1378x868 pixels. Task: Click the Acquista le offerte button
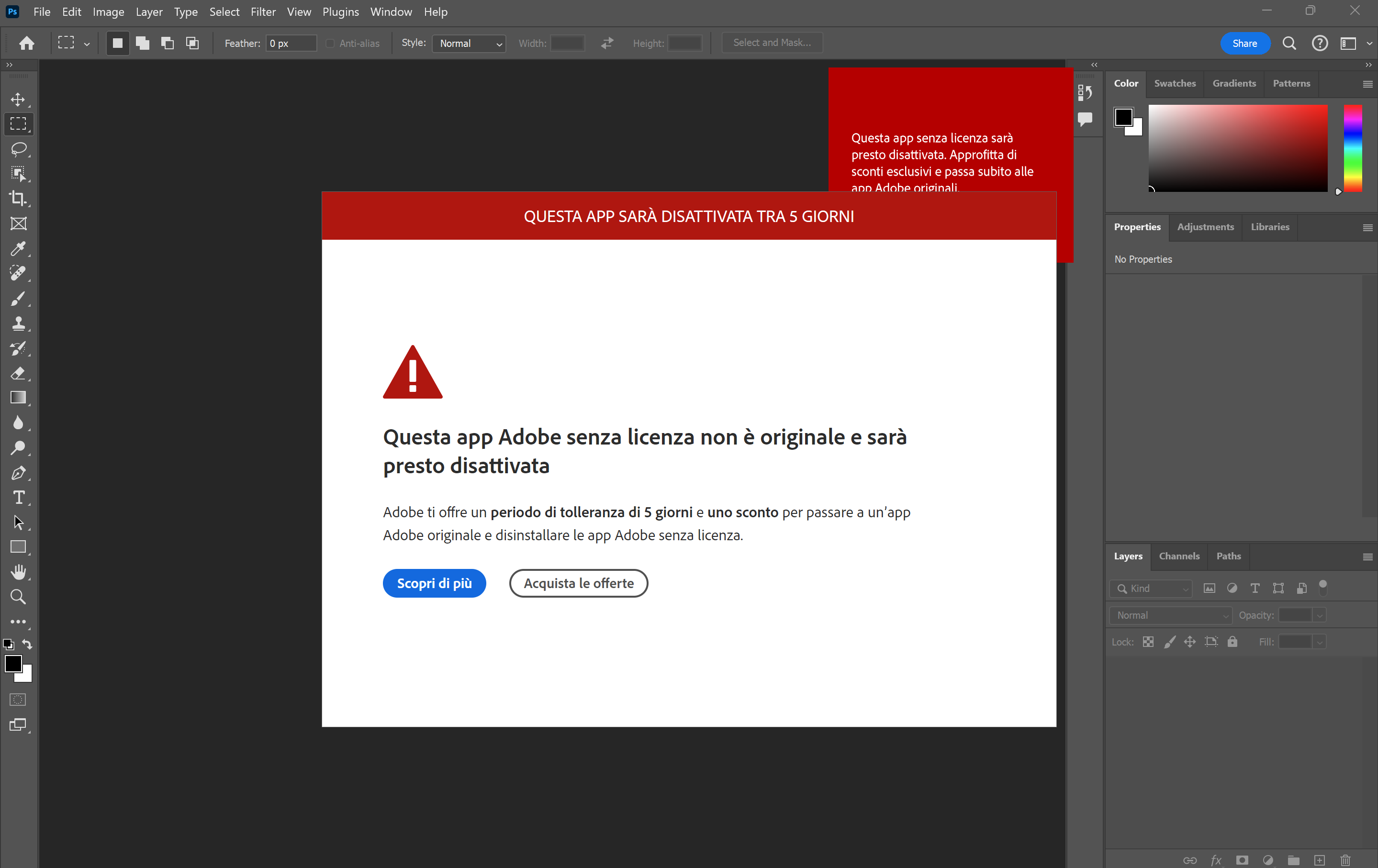[x=579, y=583]
